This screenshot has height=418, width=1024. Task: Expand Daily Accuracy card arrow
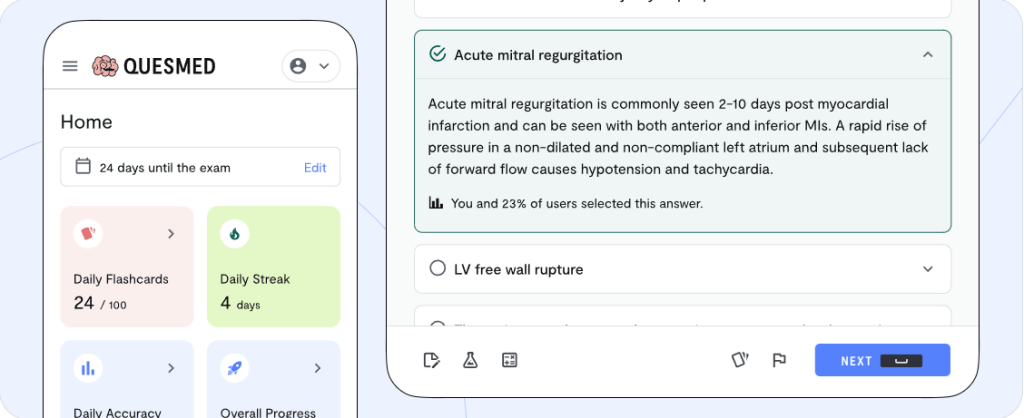click(171, 368)
